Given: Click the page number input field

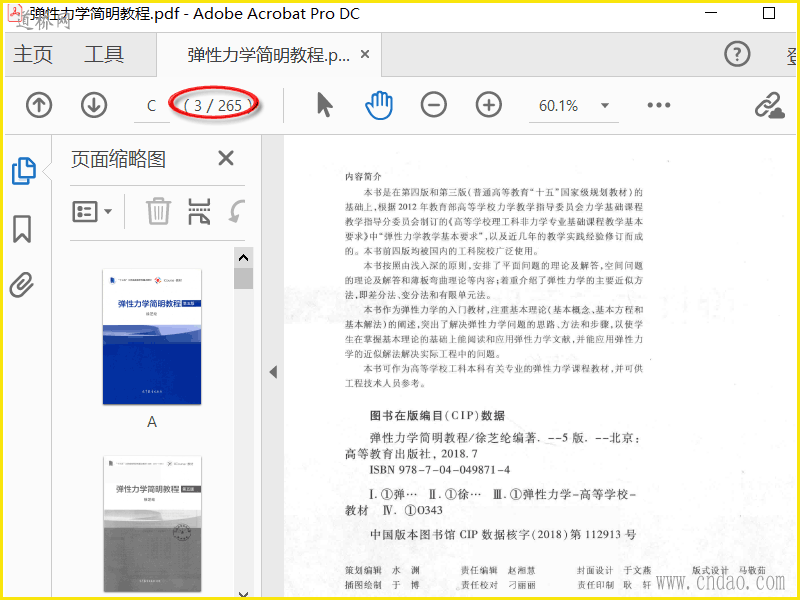Looking at the screenshot, I should click(x=152, y=106).
